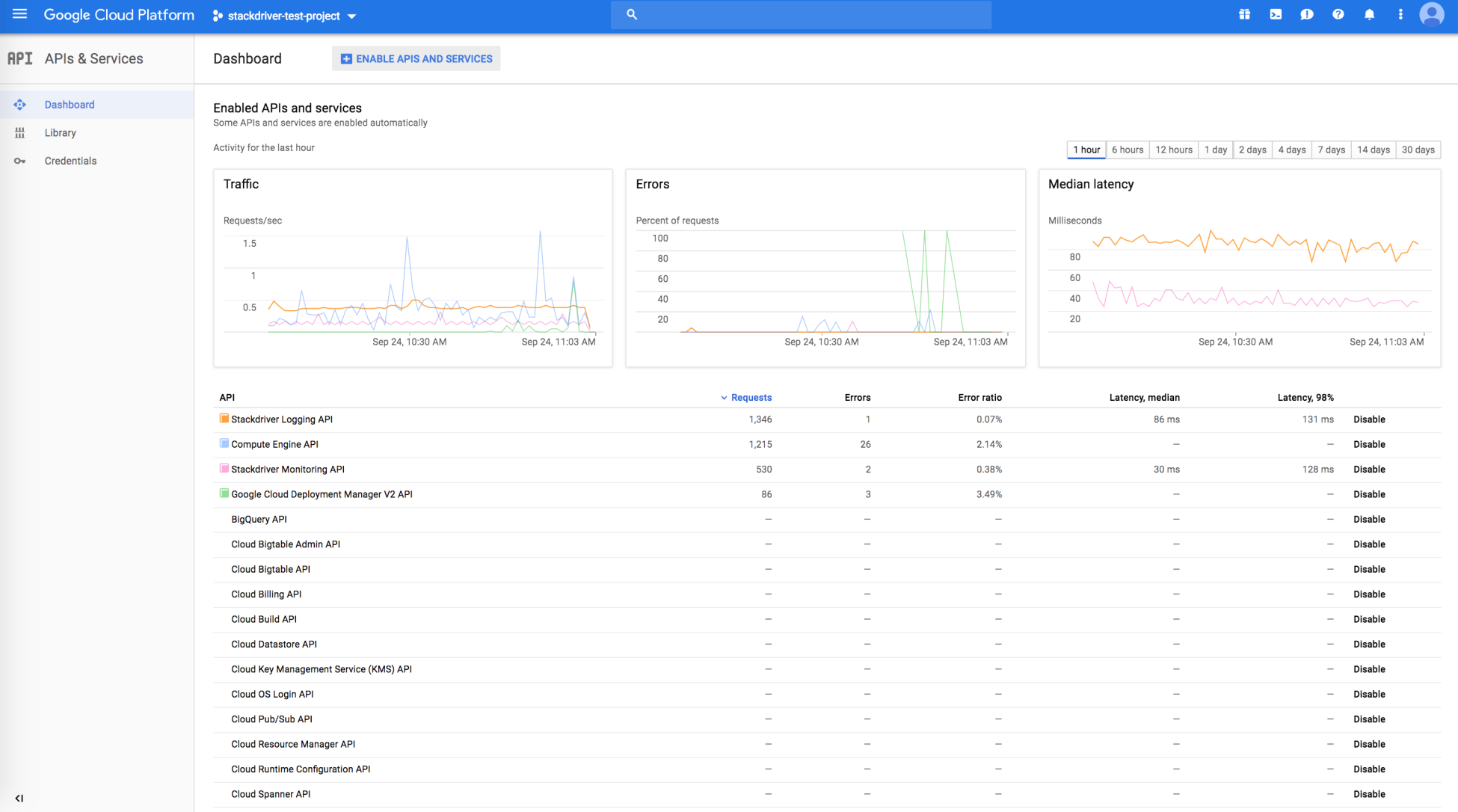Select the 7 days time range
Screen dimensions: 1458x812
[x=1332, y=150]
